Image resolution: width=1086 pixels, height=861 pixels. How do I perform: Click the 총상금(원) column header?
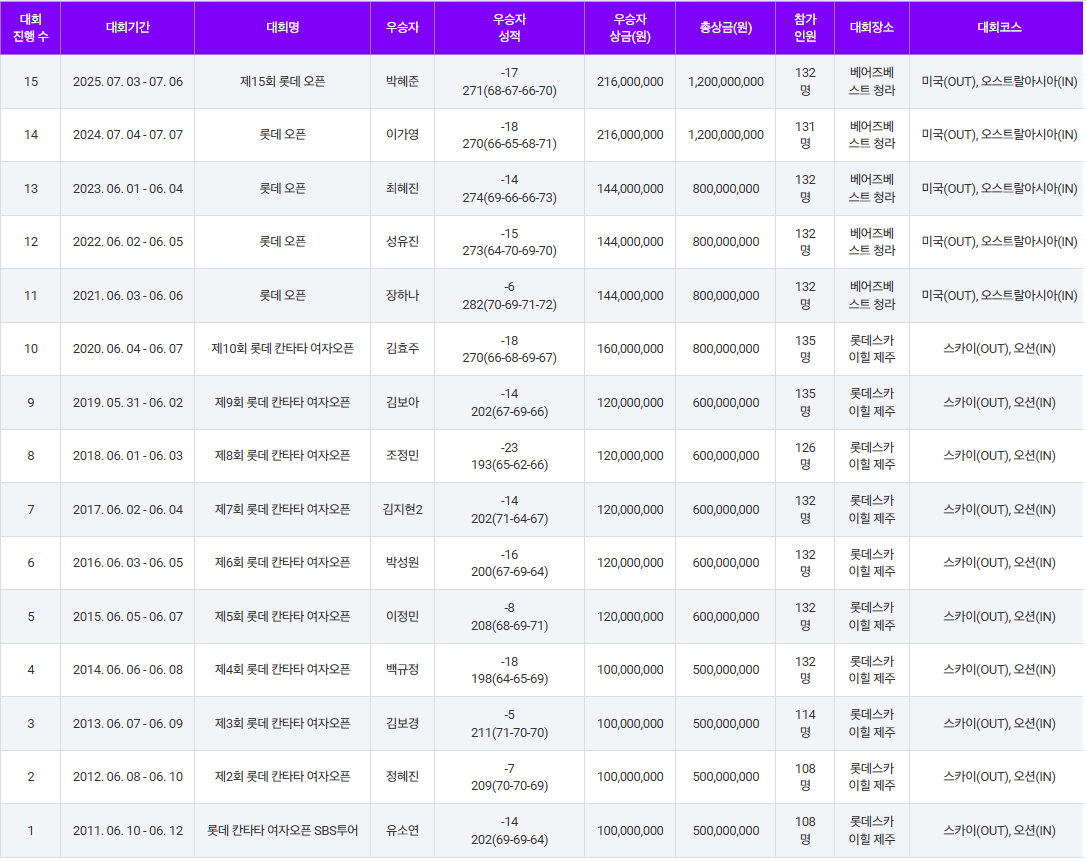click(x=725, y=28)
